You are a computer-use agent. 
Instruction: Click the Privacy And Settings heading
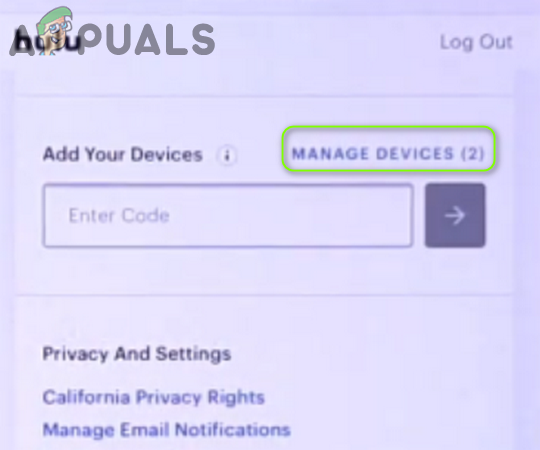[137, 354]
